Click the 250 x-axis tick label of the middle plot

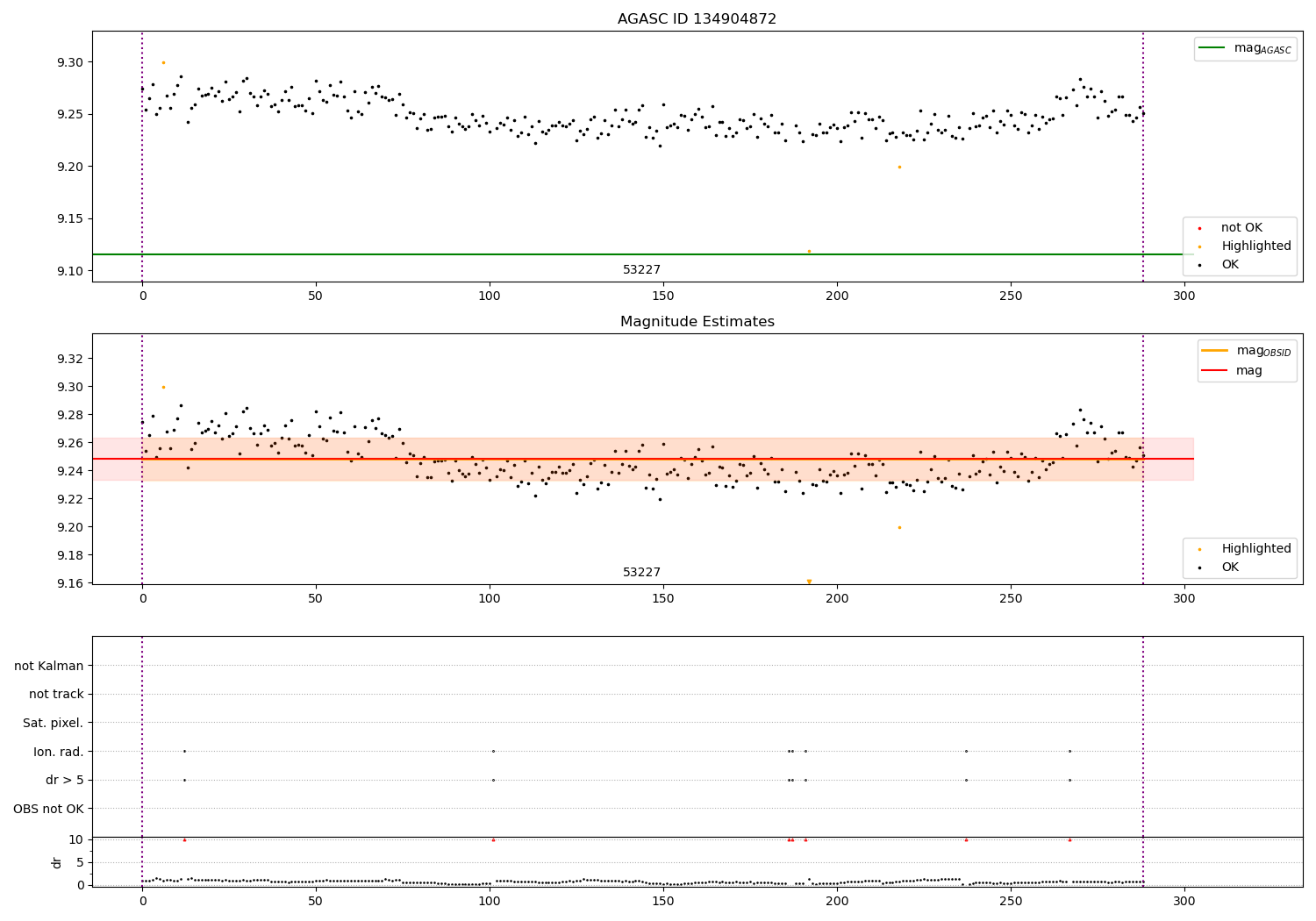[x=1011, y=599]
